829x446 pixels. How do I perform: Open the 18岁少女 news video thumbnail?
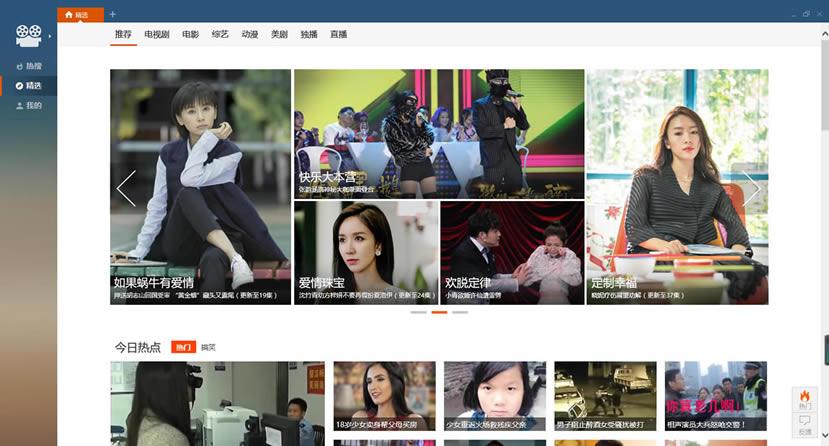point(384,396)
